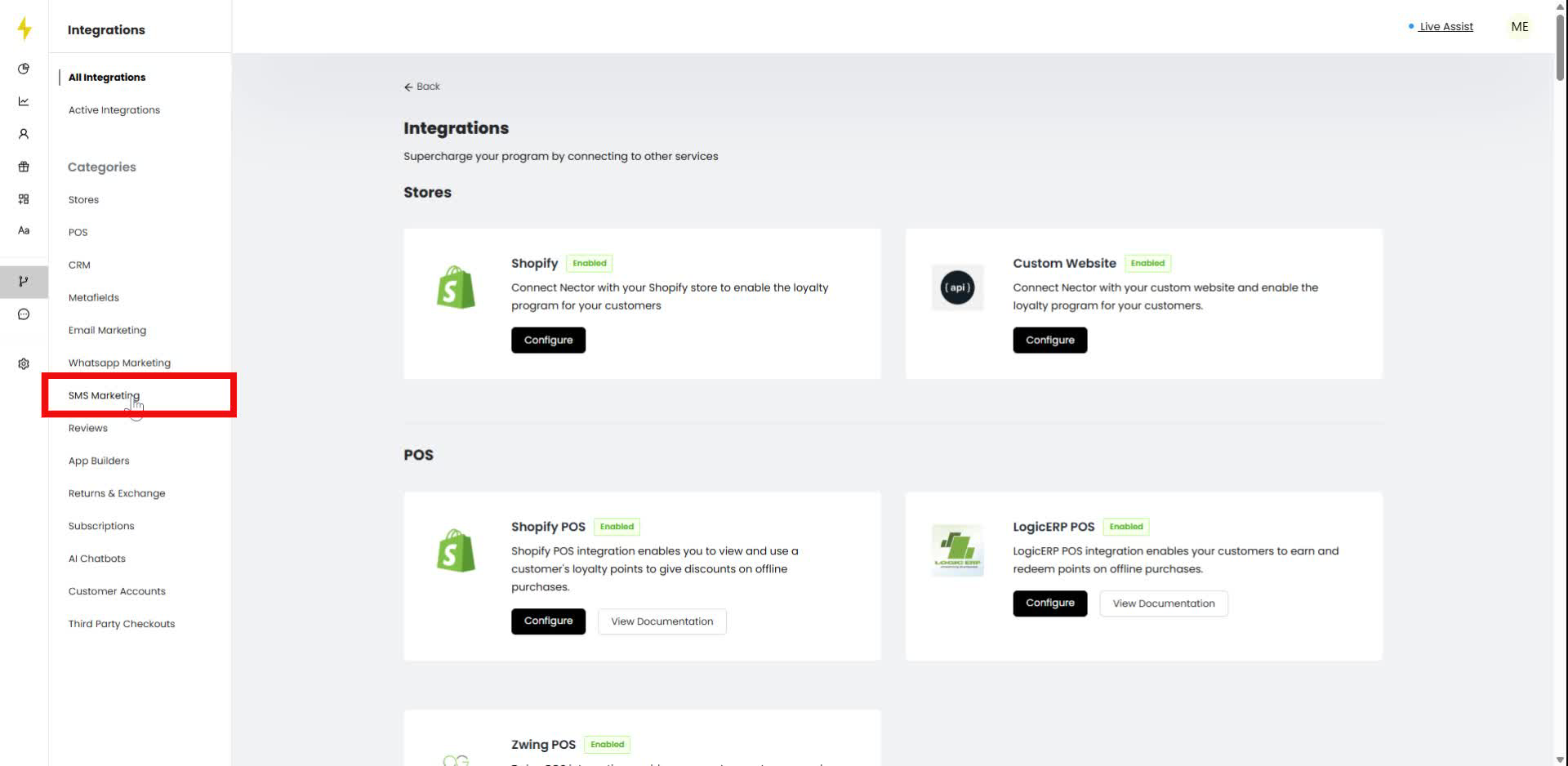This screenshot has width=1568, height=766.
Task: Open the gift rewards icon in sidebar
Action: click(x=24, y=167)
